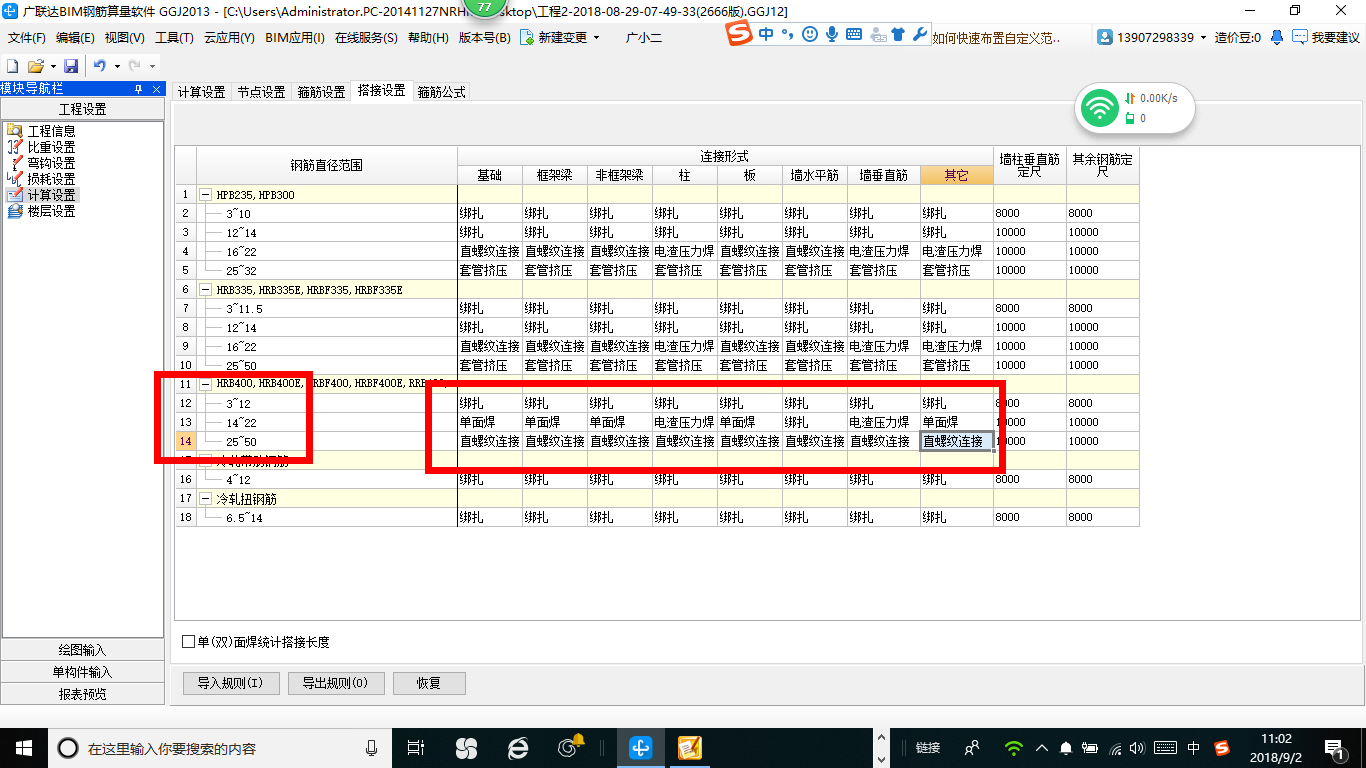Open the 工具(T) menu
Screen dimensions: 1366x768
coord(174,37)
